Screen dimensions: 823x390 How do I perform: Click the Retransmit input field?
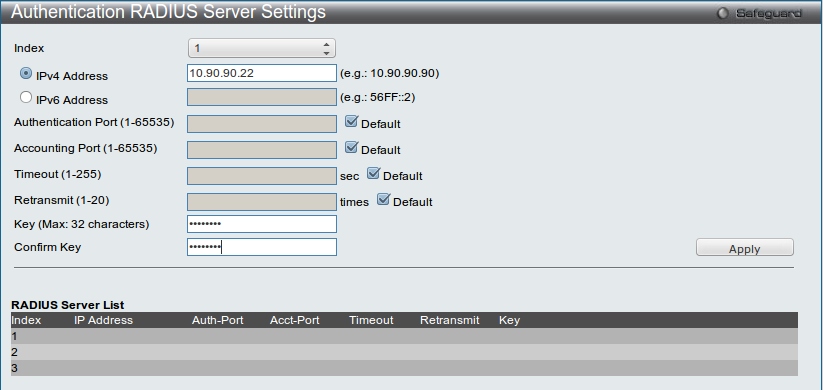tap(262, 202)
